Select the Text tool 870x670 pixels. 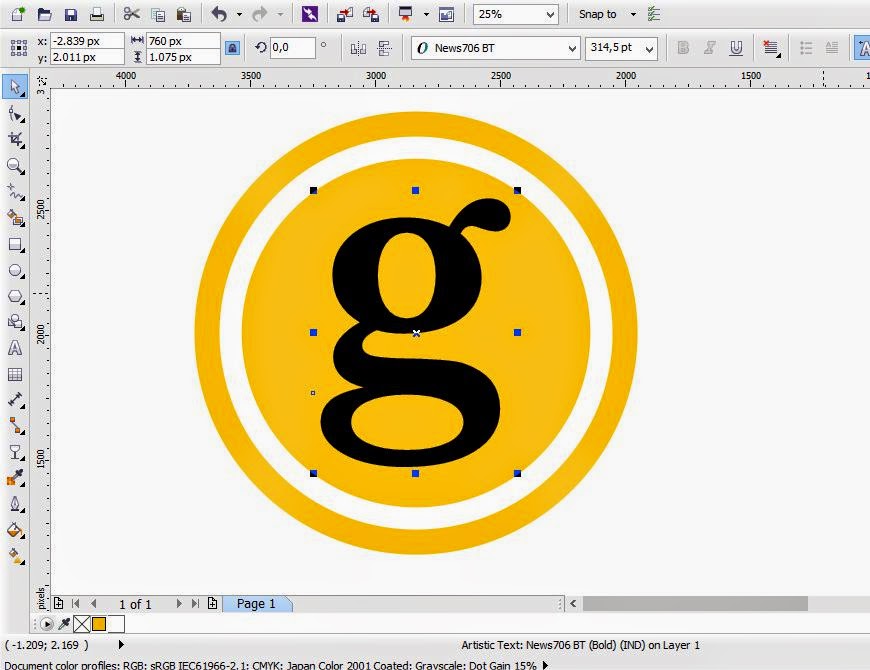tap(15, 348)
